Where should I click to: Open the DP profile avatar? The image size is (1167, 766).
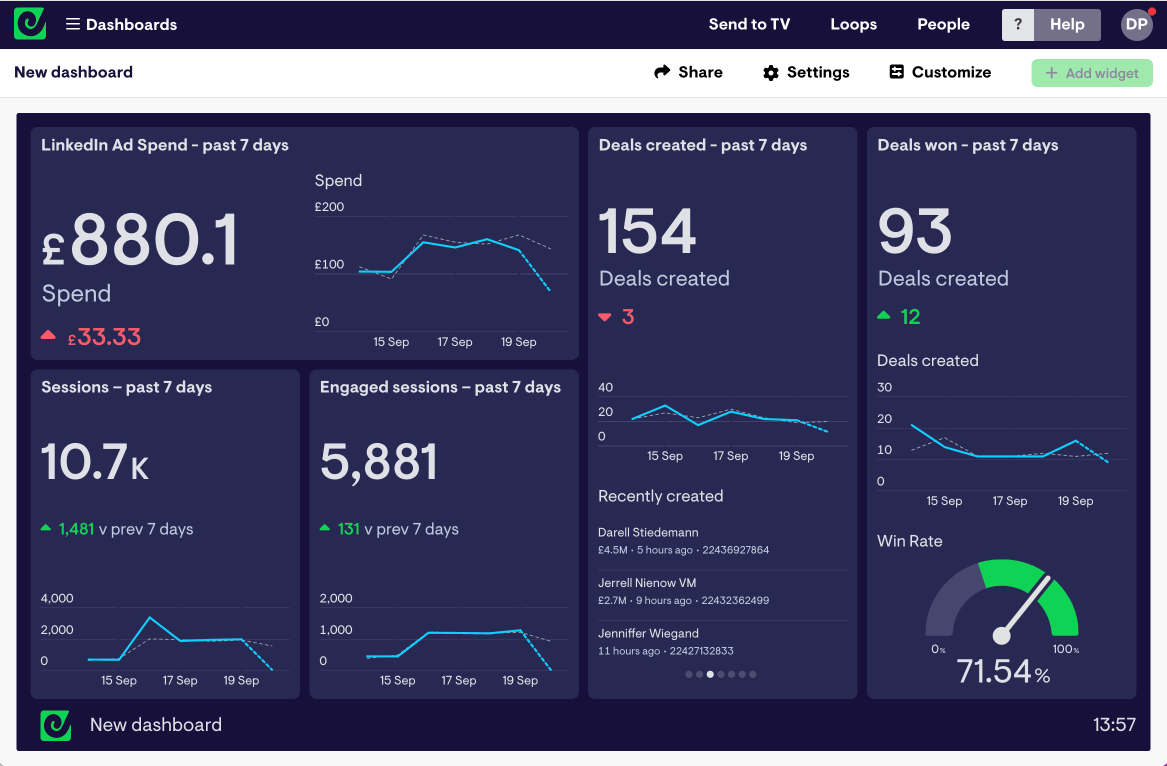pos(1136,24)
